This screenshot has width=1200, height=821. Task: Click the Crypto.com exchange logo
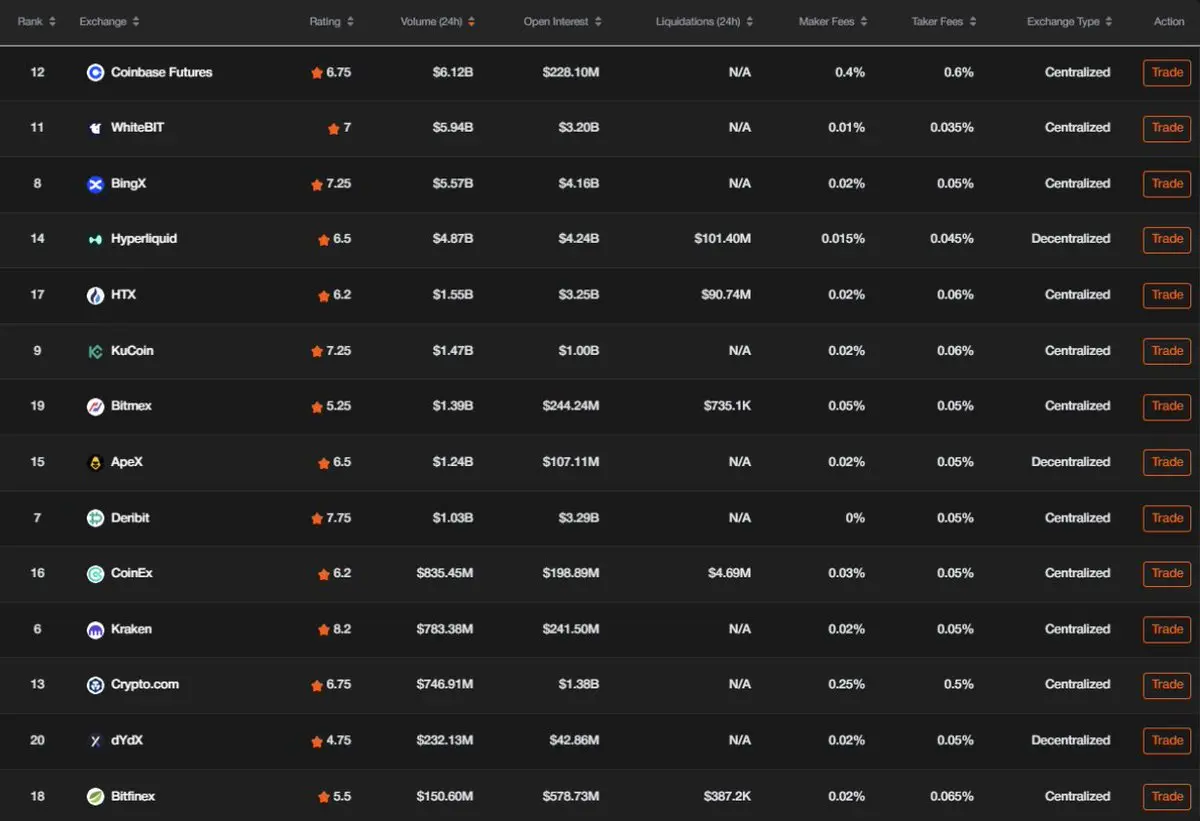(x=95, y=685)
